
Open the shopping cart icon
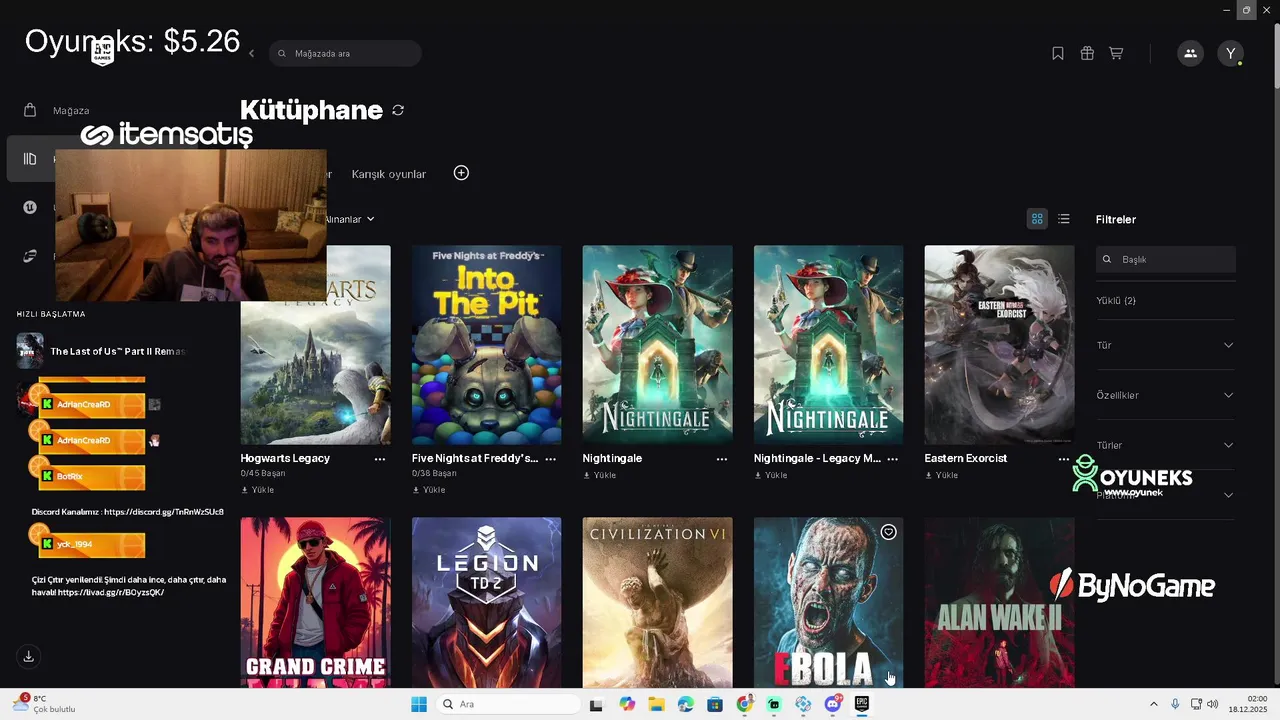pyautogui.click(x=1116, y=53)
